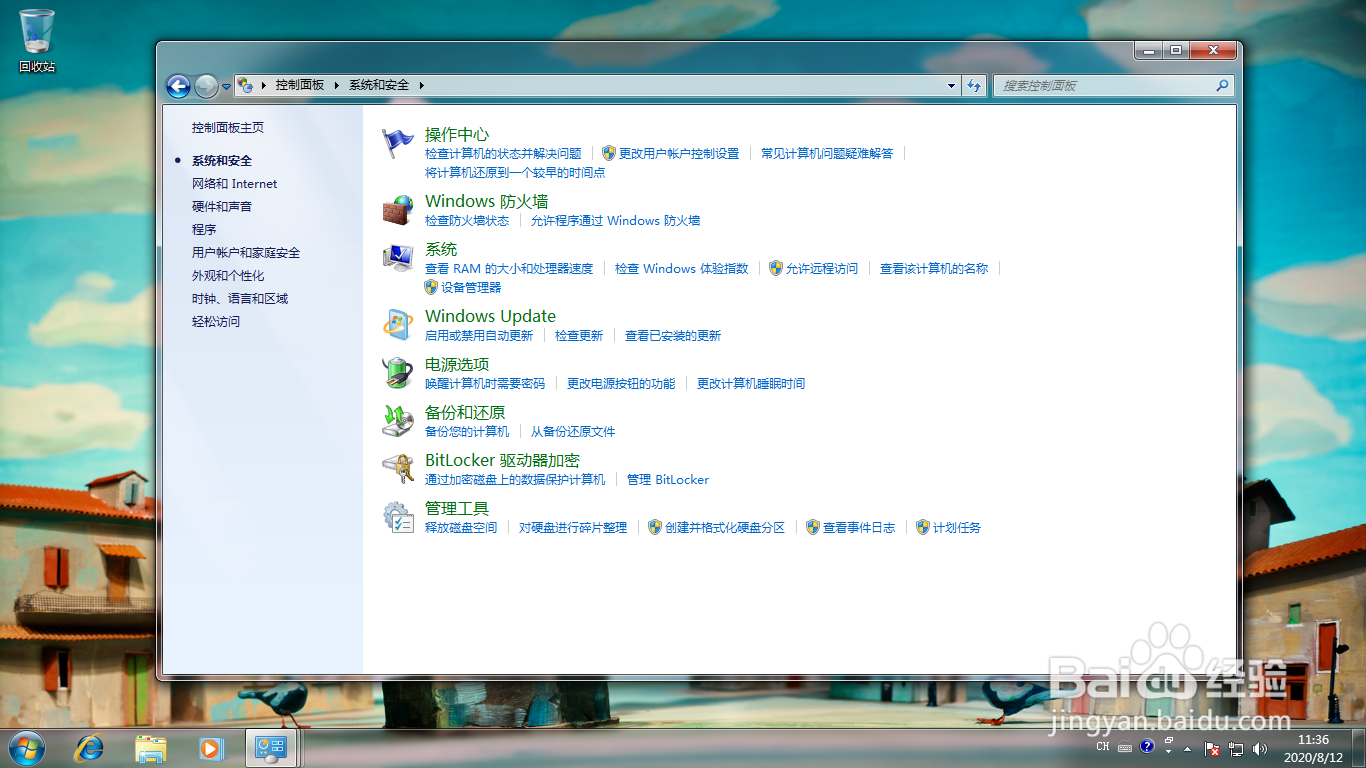Click 系统和安全 breadcrumb segment
Image resolution: width=1366 pixels, height=768 pixels.
[x=379, y=86]
